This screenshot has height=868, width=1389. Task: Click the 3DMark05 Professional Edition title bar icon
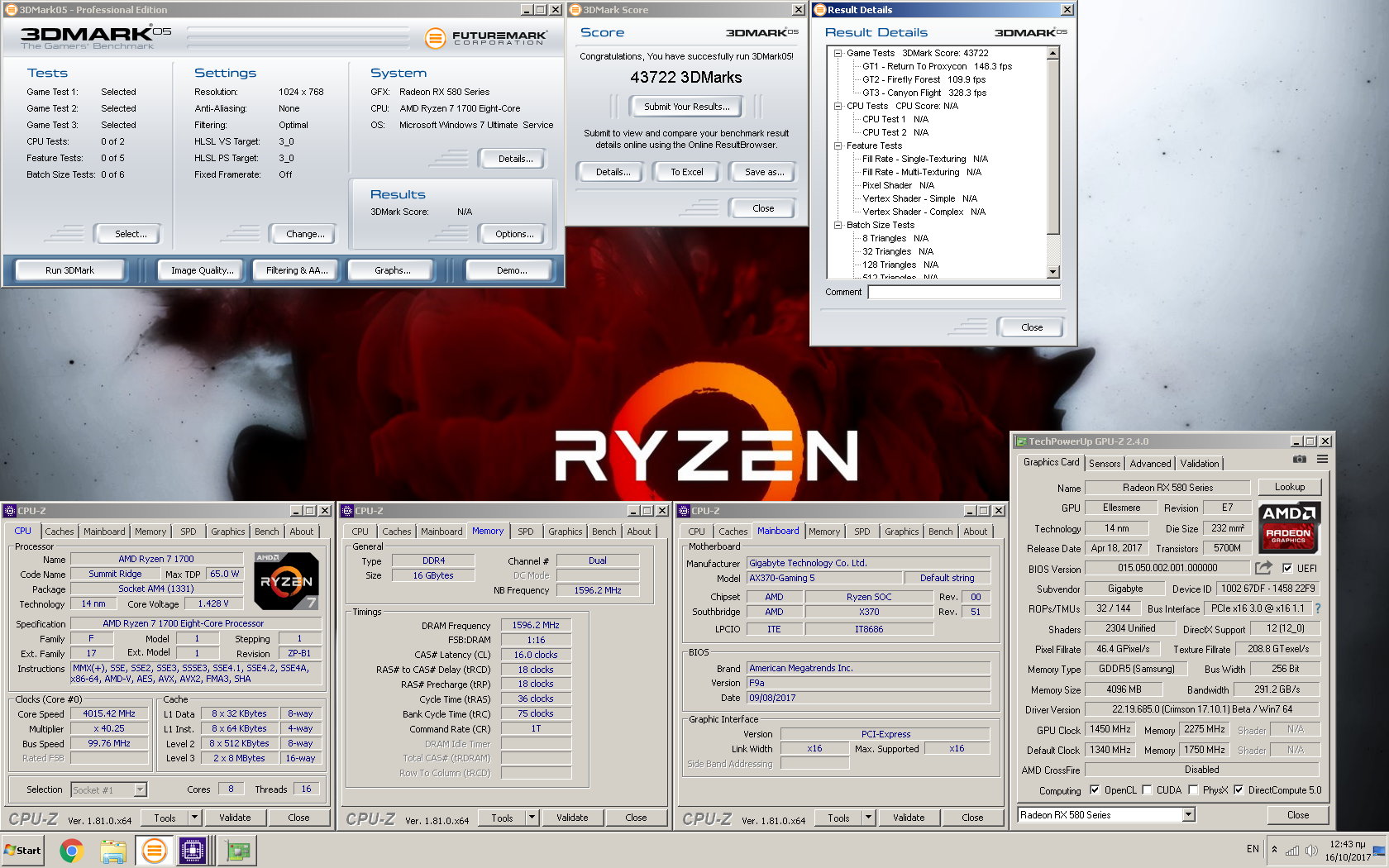tap(11, 10)
